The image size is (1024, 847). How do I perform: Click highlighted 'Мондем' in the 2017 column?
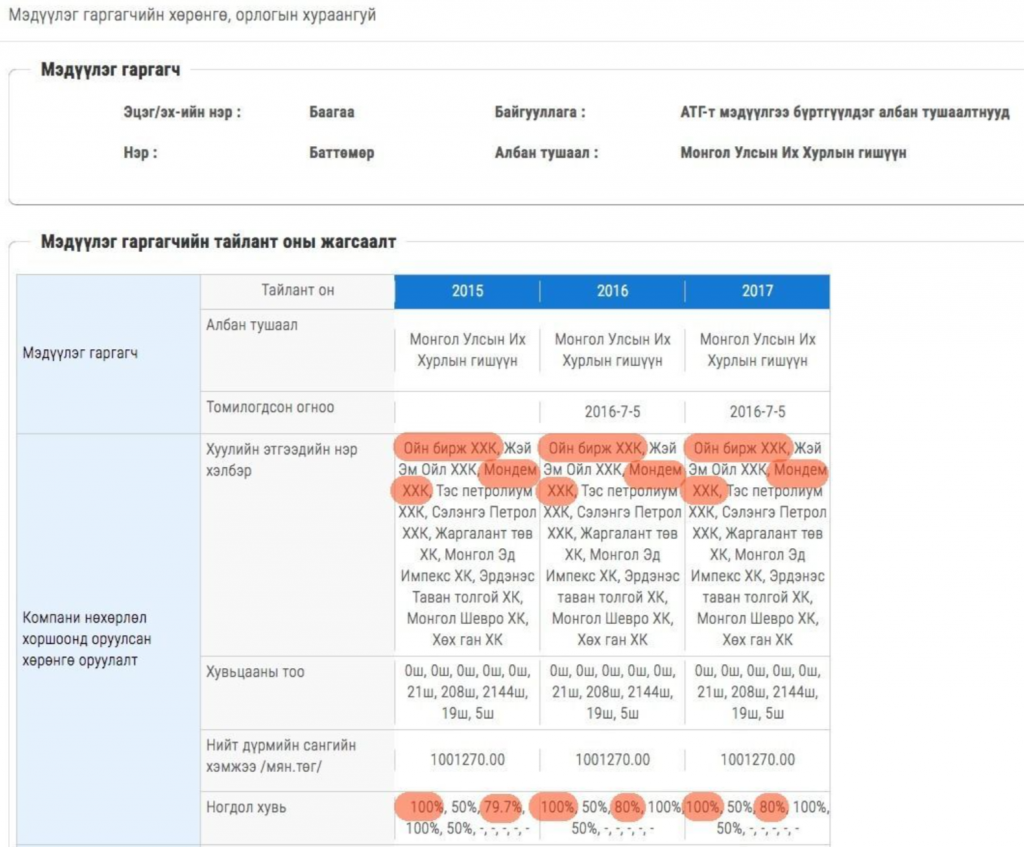800,470
